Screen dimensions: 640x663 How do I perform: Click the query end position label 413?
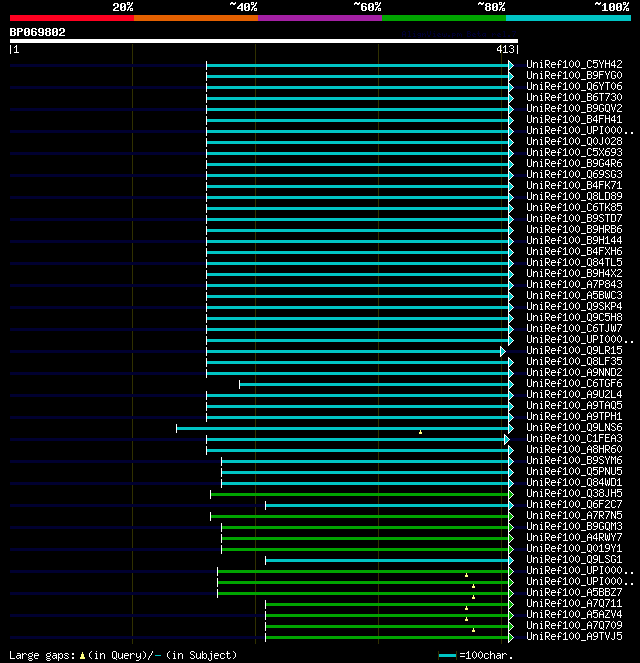(505, 49)
